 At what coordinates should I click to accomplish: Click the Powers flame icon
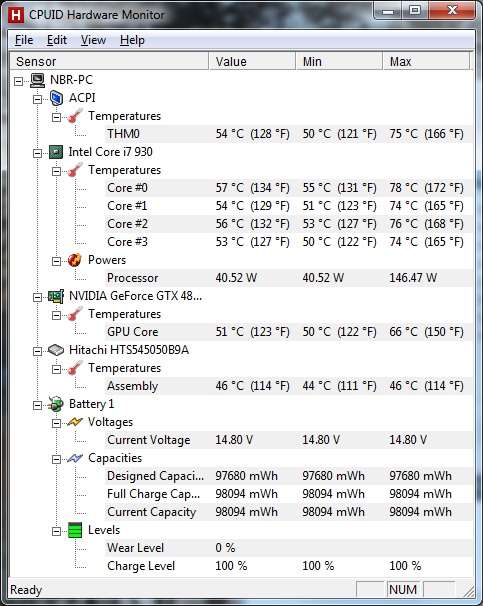point(75,260)
